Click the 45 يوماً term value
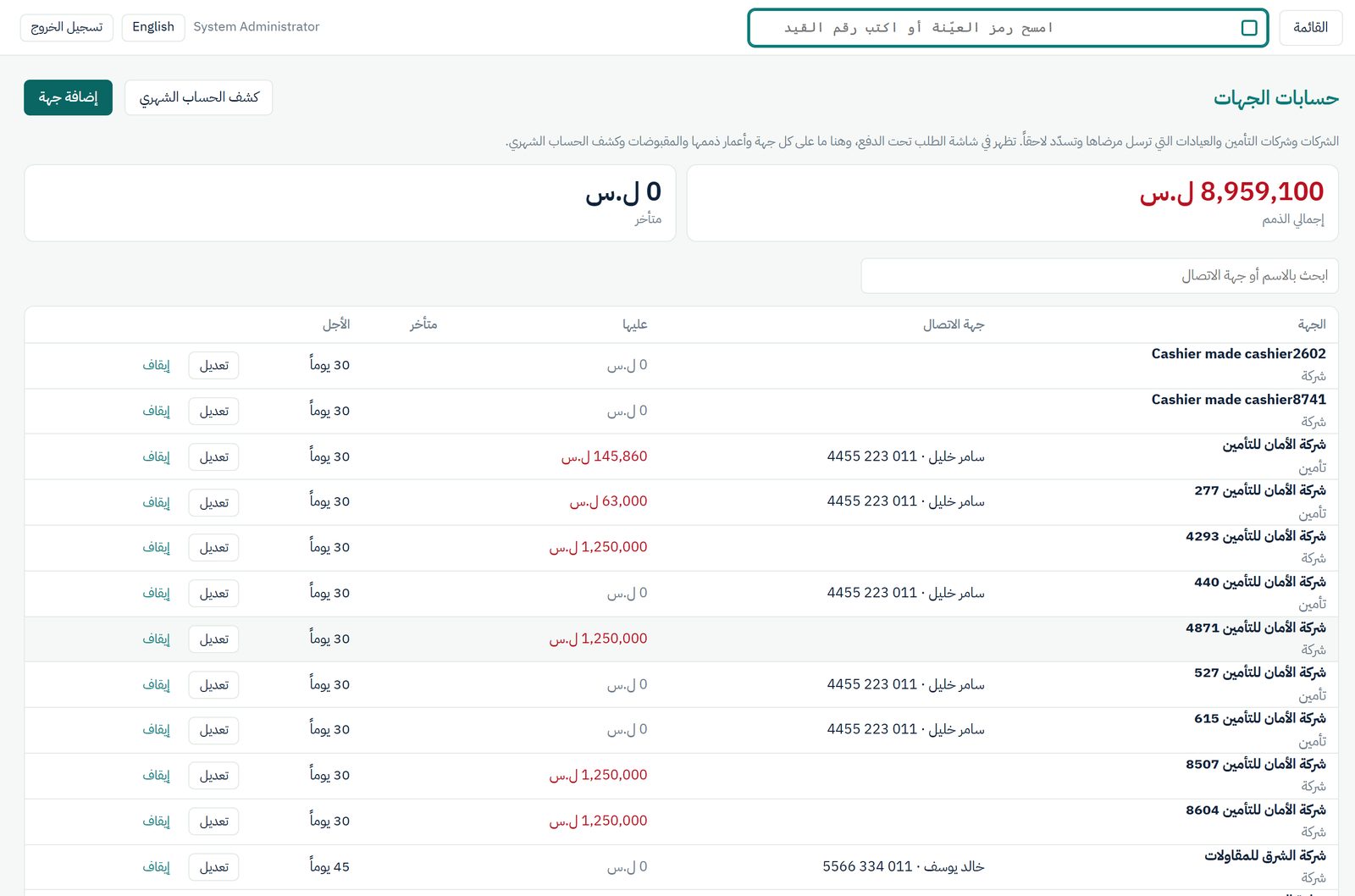This screenshot has height=896, width=1355. coord(329,867)
